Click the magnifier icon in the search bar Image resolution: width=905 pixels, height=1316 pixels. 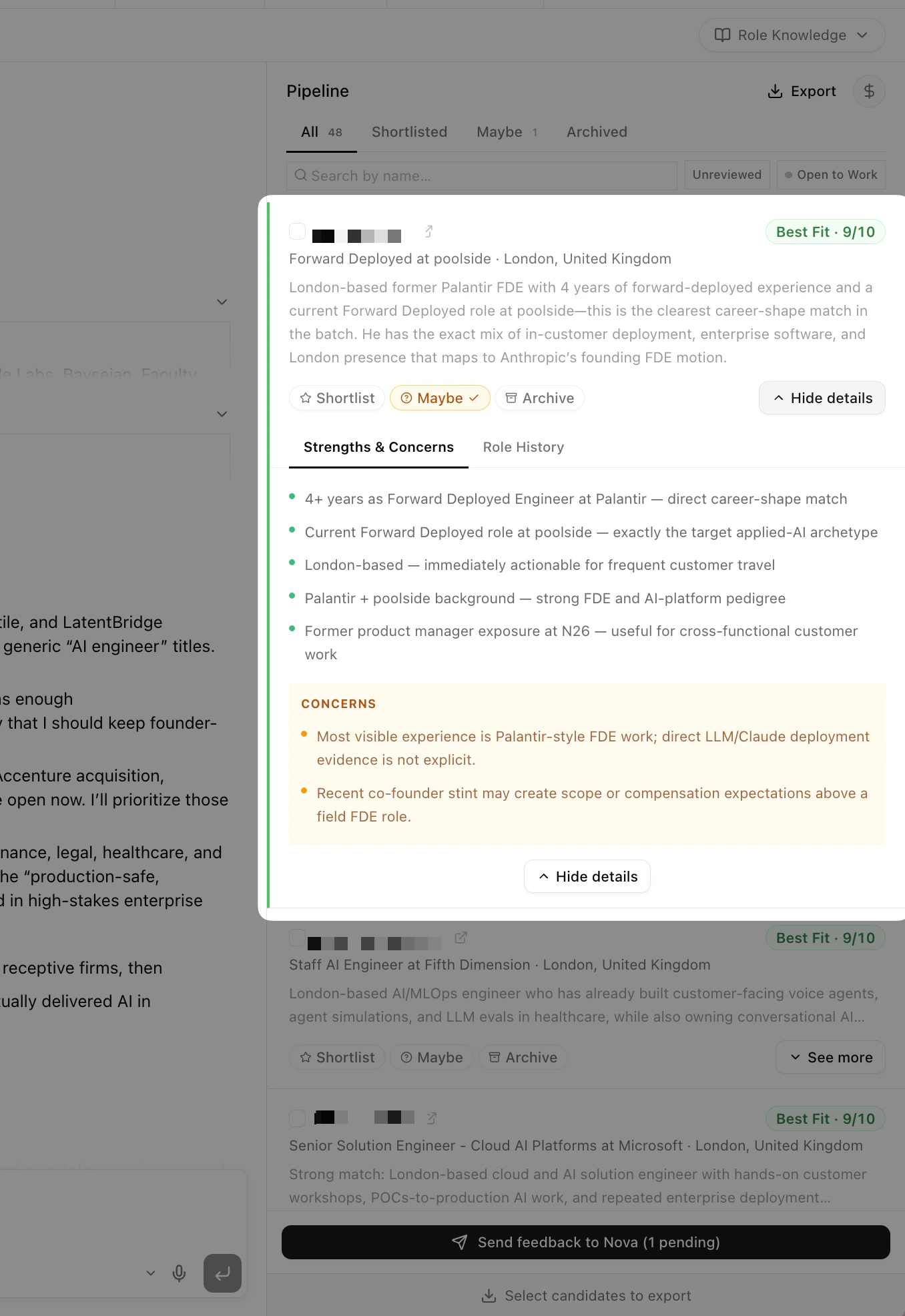tap(301, 176)
